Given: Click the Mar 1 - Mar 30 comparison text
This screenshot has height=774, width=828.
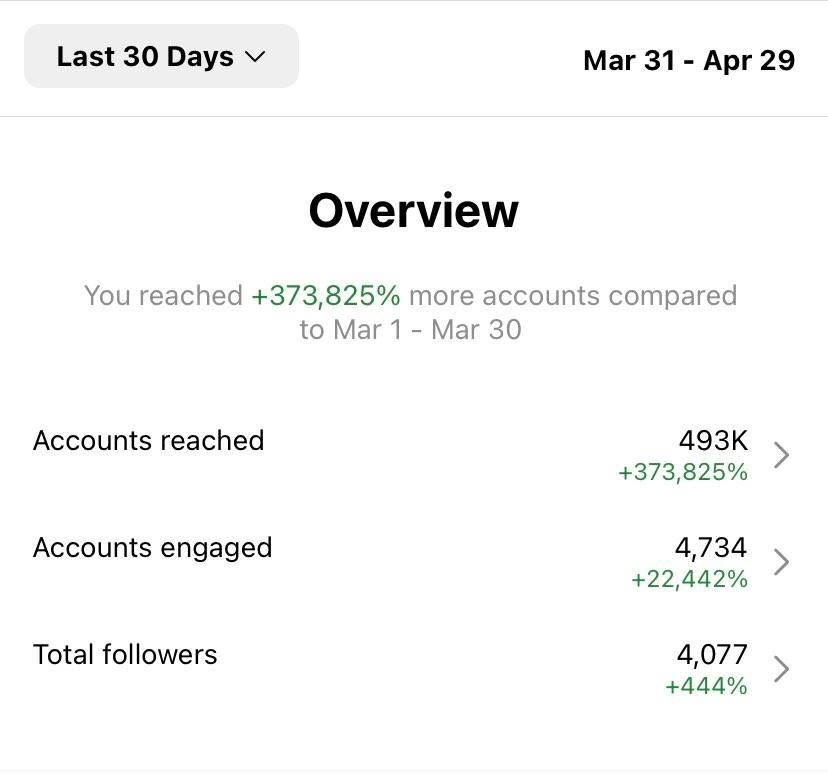Looking at the screenshot, I should [x=426, y=330].
